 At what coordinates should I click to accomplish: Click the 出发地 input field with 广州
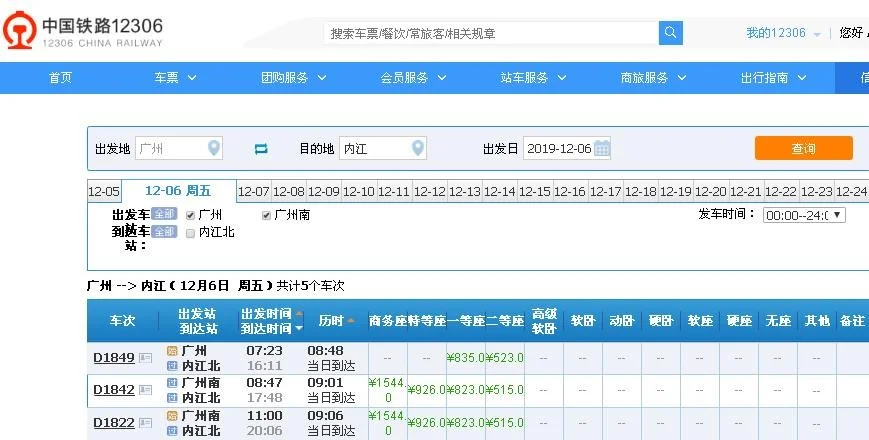point(178,148)
